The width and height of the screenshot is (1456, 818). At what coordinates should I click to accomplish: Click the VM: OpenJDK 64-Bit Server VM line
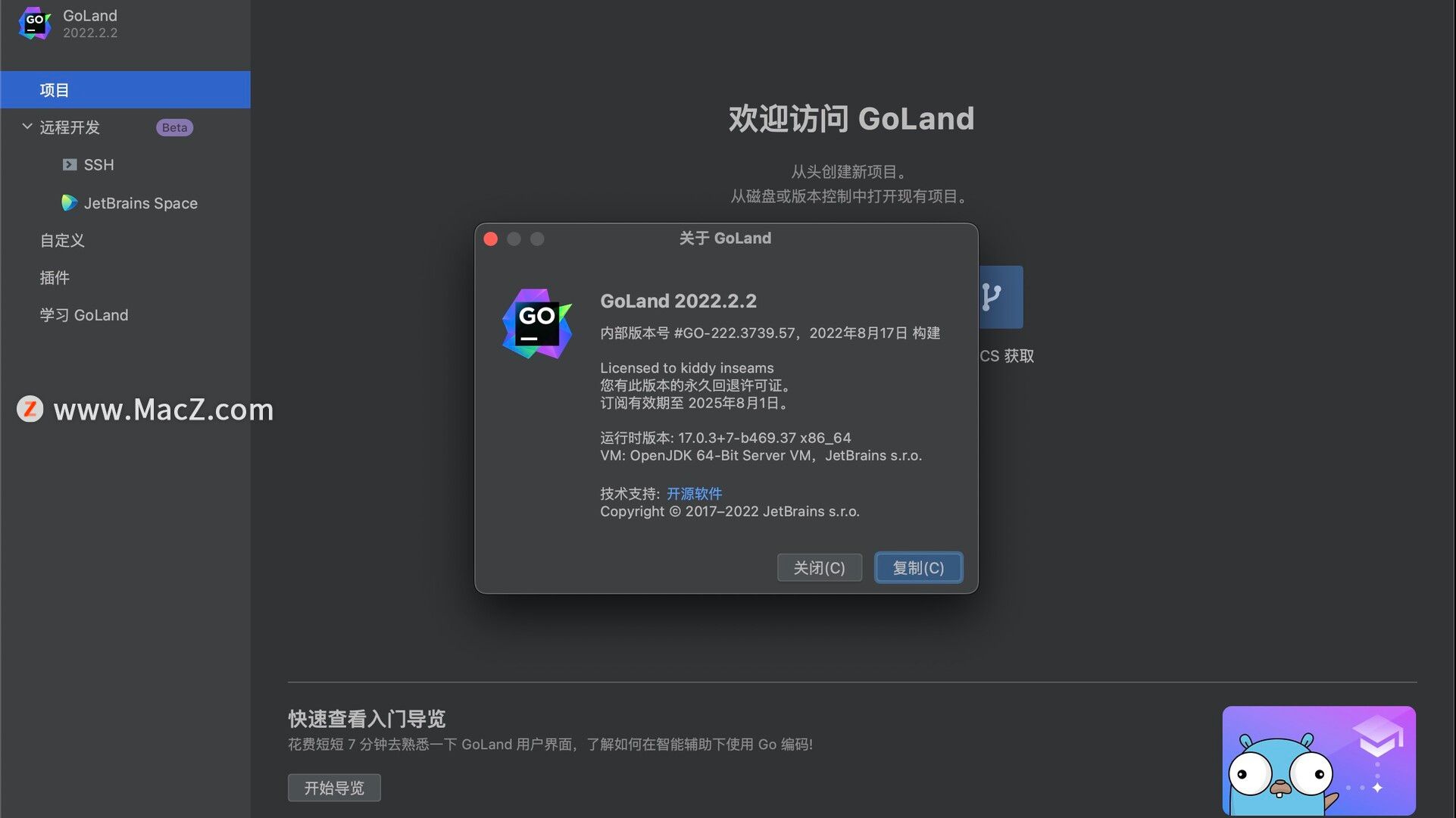click(761, 455)
